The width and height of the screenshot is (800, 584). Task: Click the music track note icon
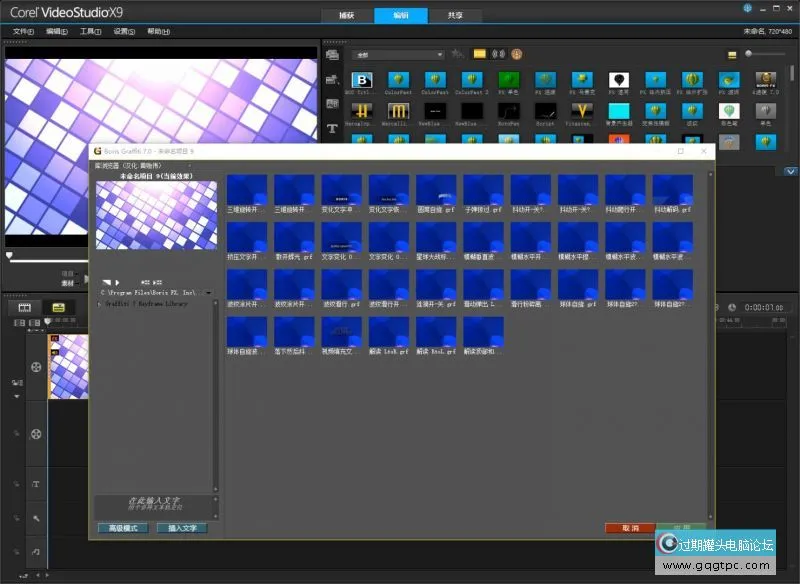tap(36, 551)
